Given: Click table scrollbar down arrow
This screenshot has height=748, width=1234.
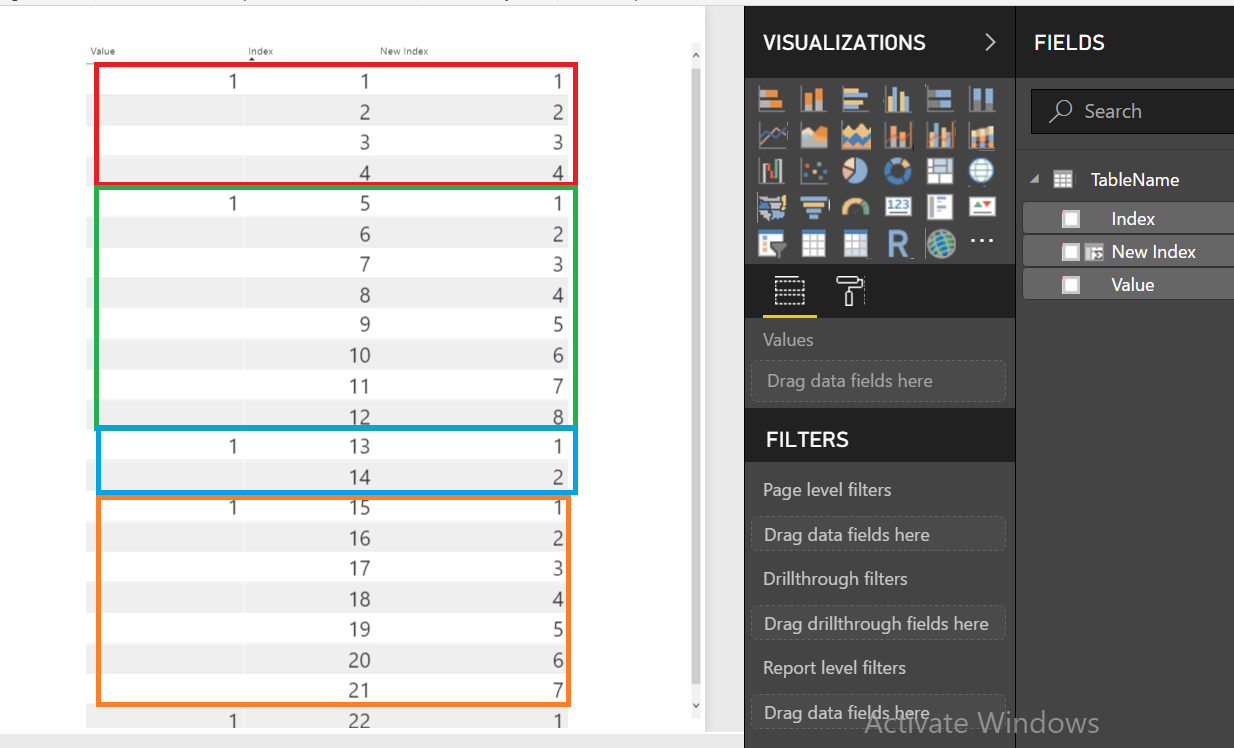Looking at the screenshot, I should click(x=696, y=706).
